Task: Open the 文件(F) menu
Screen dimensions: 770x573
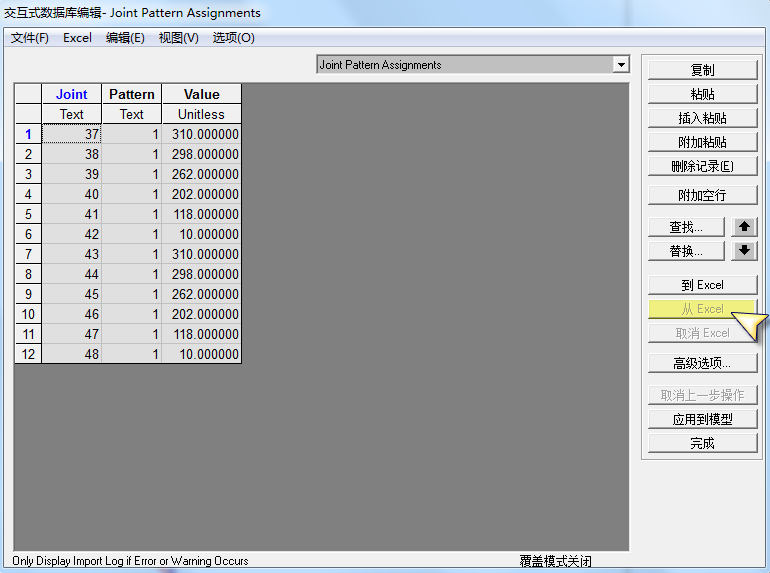Action: (30, 38)
